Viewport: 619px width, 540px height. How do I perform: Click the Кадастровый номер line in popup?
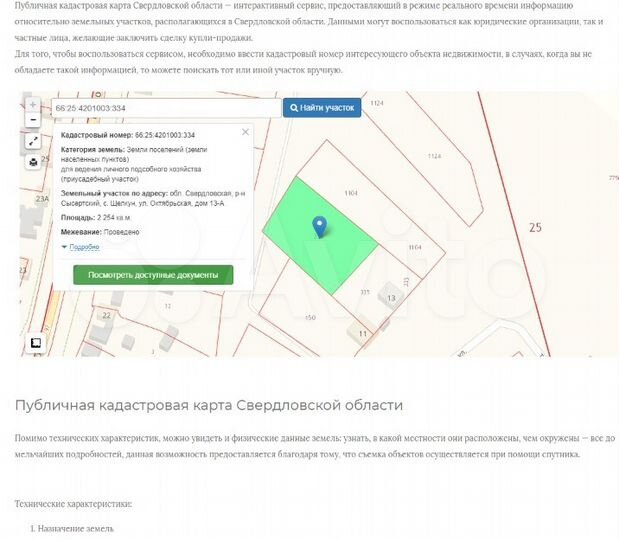[128, 135]
